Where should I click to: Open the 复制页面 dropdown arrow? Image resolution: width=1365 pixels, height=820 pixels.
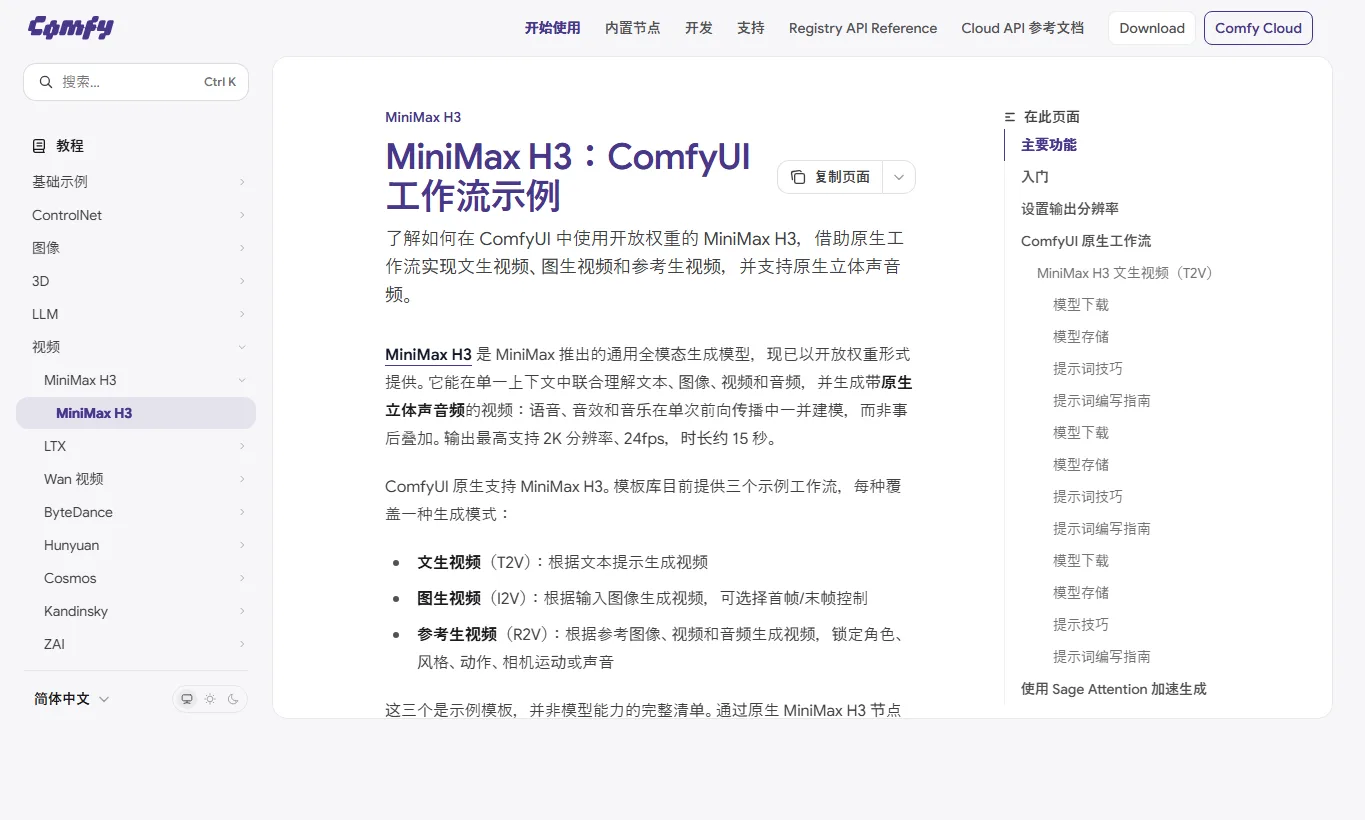tap(899, 177)
